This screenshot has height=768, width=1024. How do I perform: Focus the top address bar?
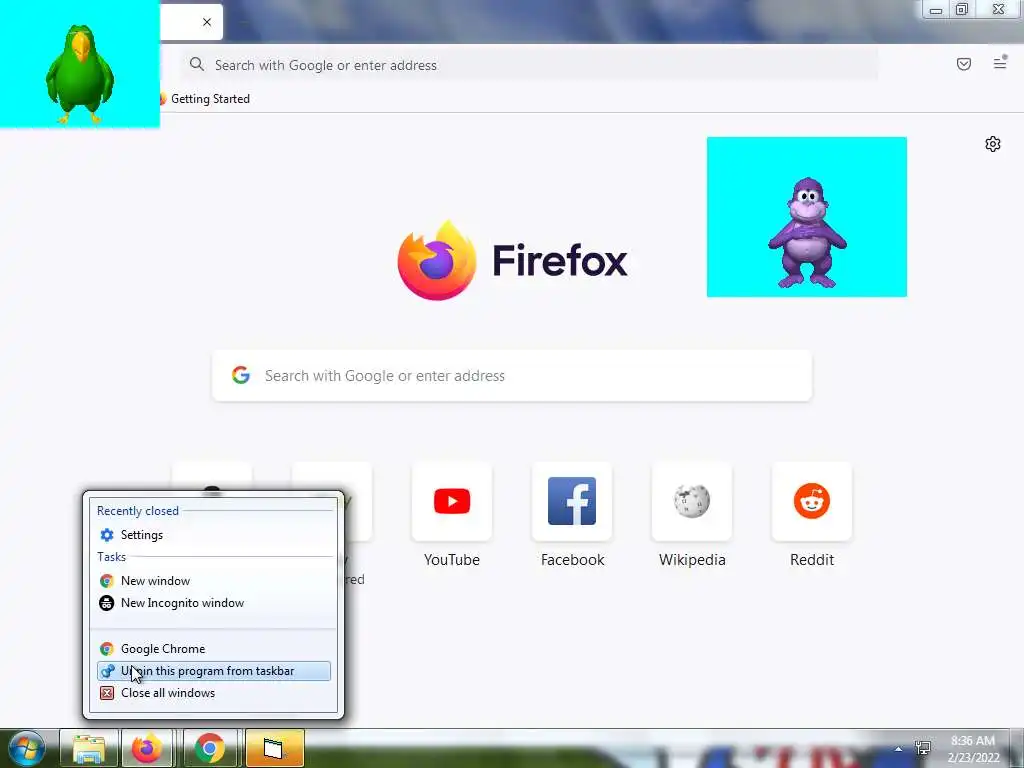tap(529, 65)
